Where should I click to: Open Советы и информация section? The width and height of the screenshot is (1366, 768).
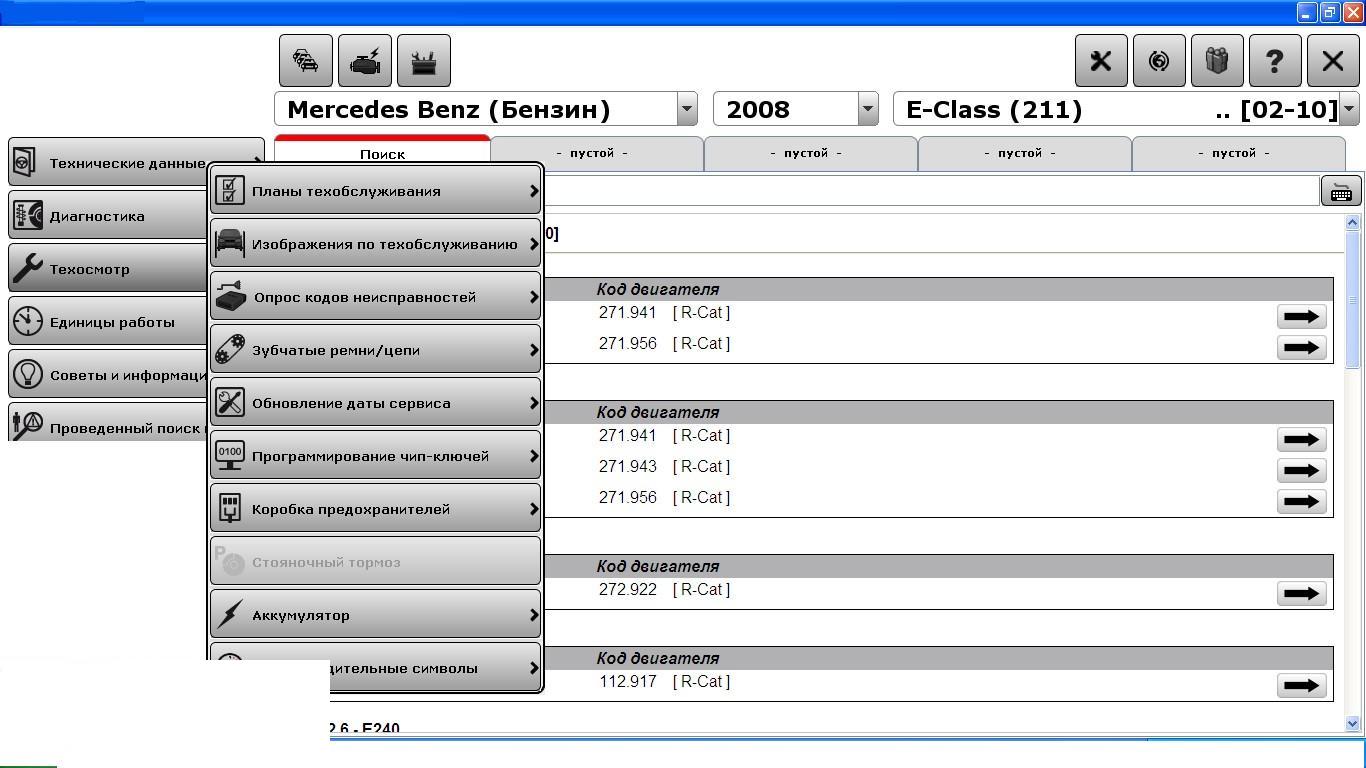108,374
